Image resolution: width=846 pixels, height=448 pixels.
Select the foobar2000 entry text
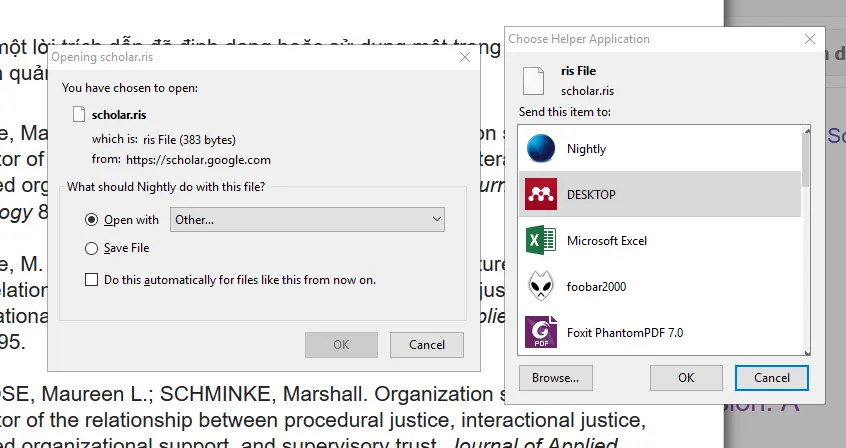[x=596, y=287]
